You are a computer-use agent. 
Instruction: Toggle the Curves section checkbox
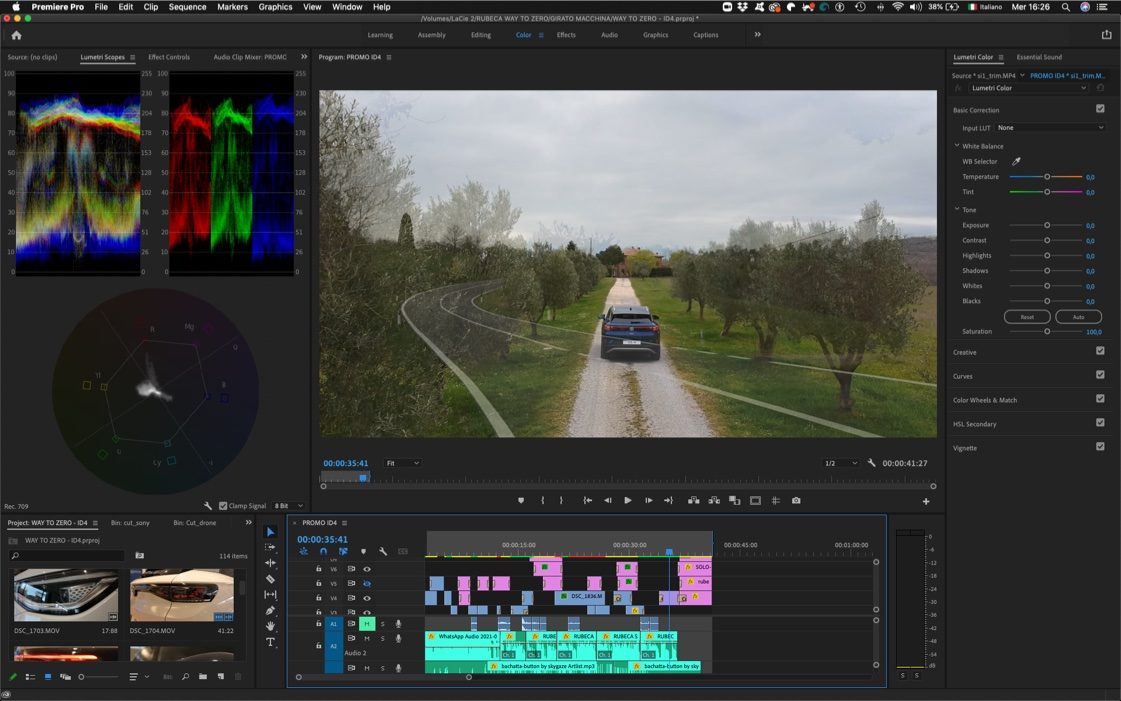pos(1100,374)
